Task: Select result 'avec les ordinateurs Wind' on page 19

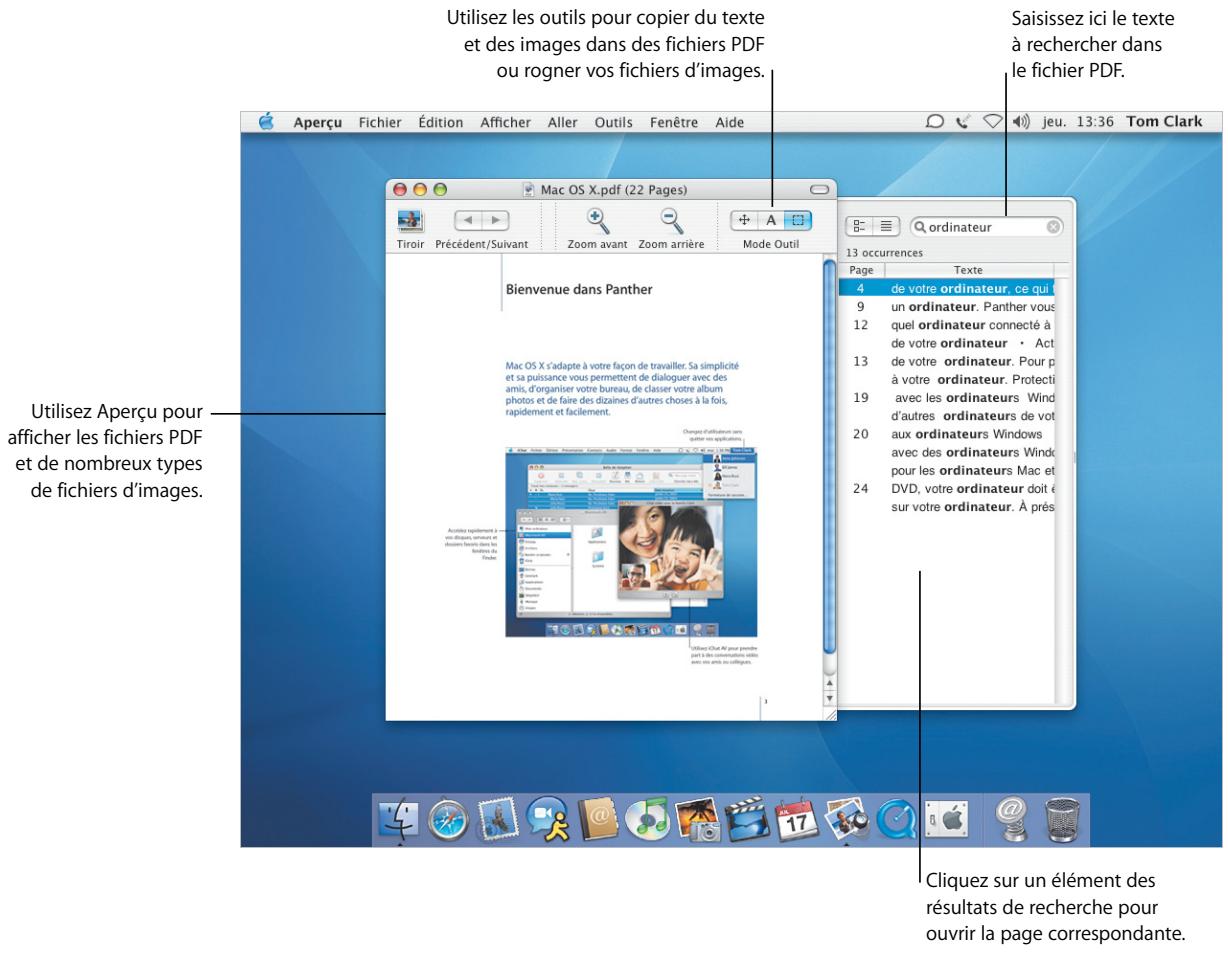Action: click(x=974, y=397)
